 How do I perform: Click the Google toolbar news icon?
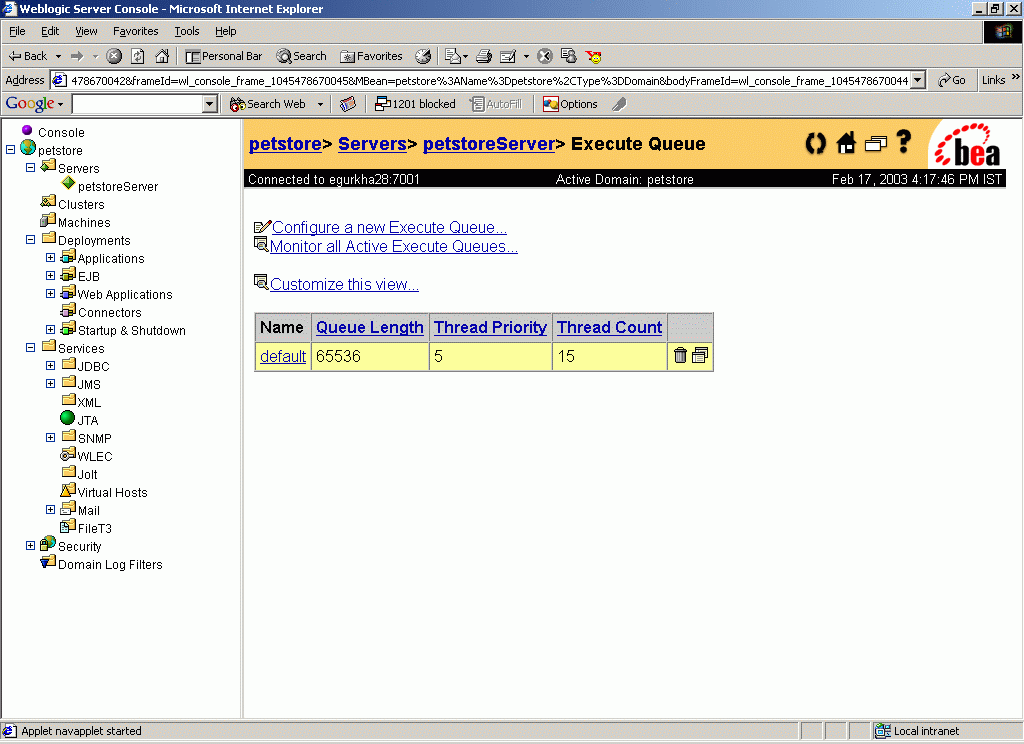pos(348,104)
